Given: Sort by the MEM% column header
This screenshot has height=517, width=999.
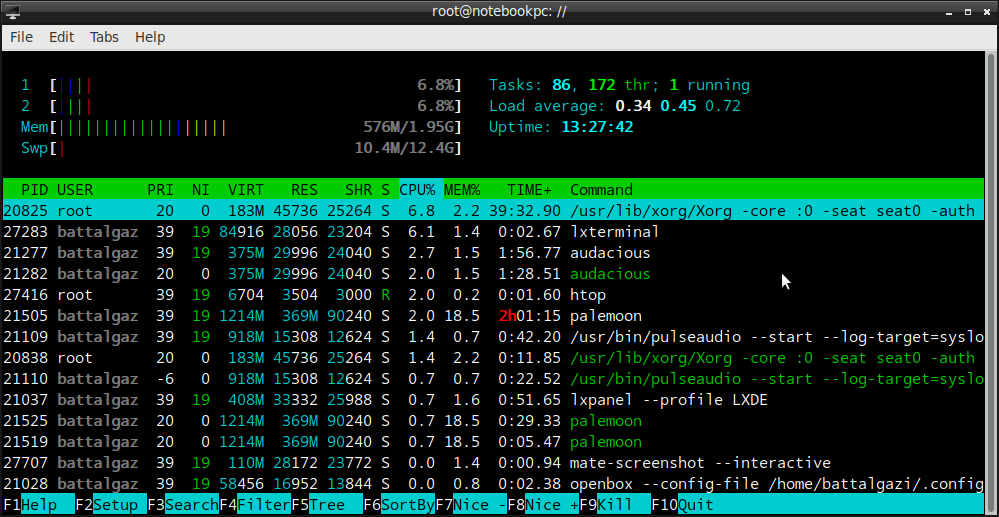Looking at the screenshot, I should click(x=462, y=189).
